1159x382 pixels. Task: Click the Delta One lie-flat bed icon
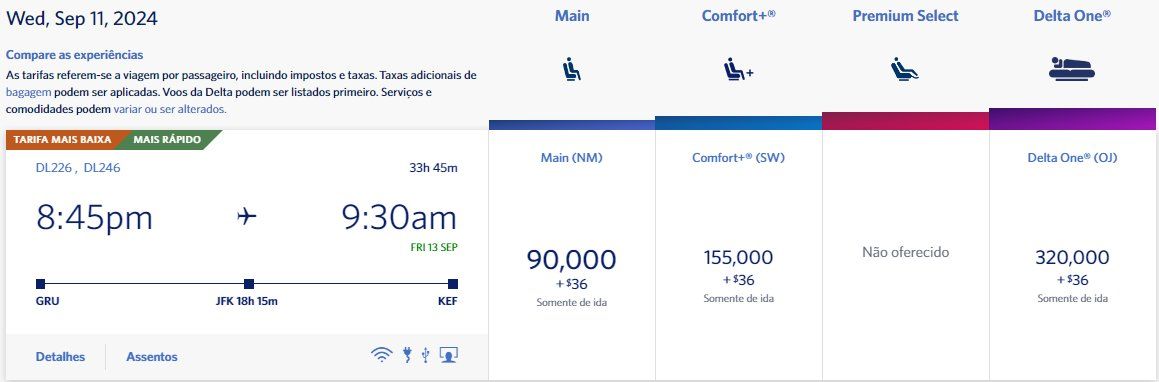click(1072, 69)
